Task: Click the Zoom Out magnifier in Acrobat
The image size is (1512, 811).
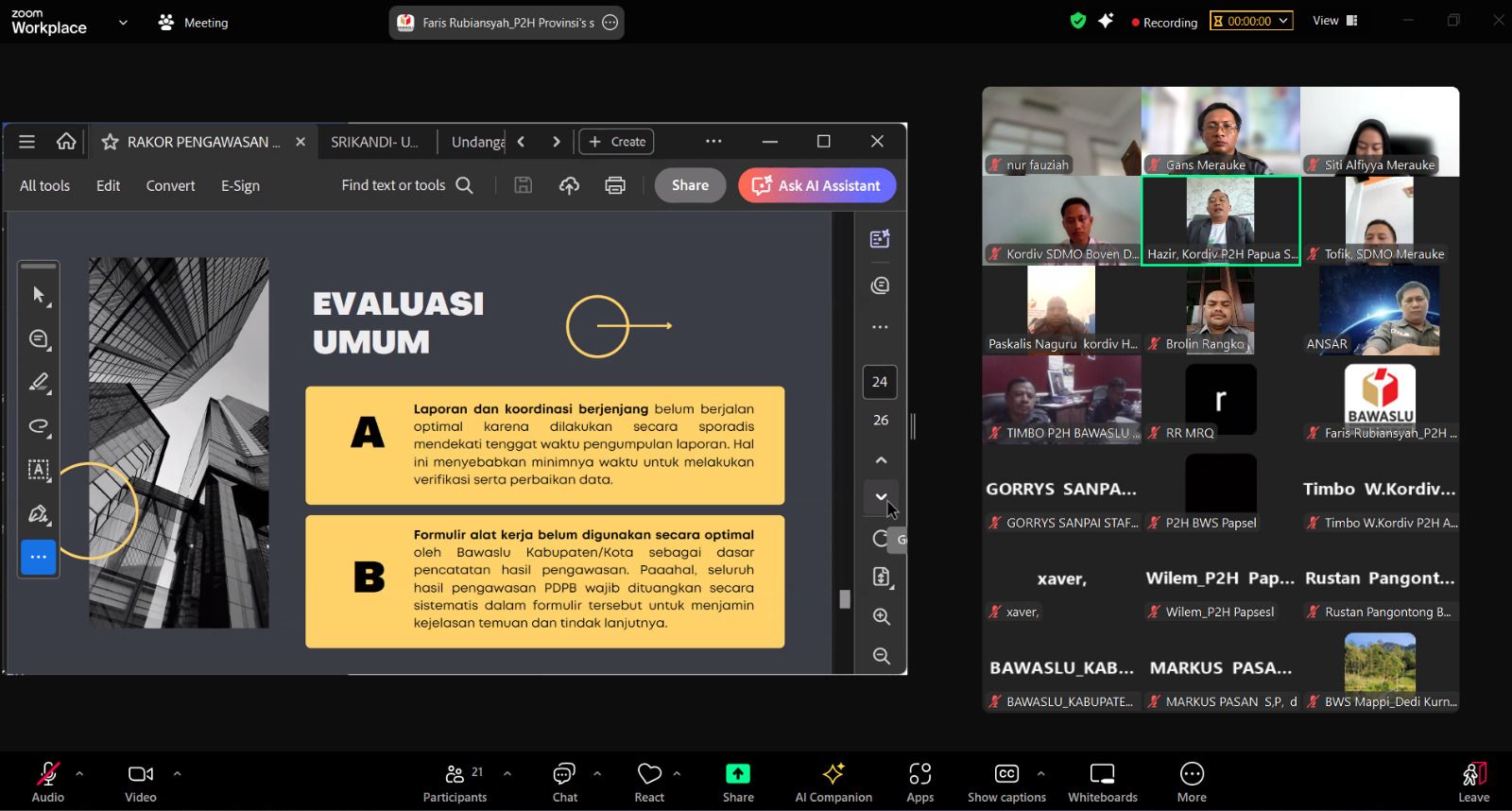Action: click(x=881, y=656)
